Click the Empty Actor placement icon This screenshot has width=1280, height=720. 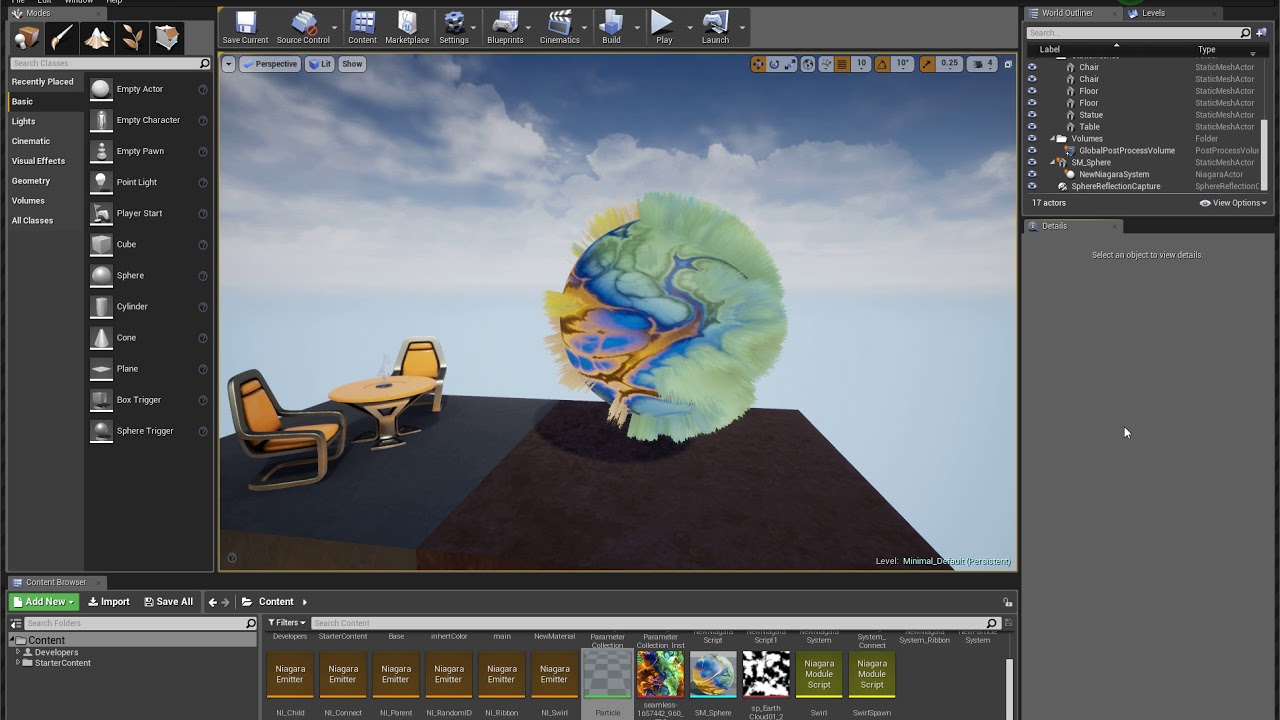pos(101,89)
